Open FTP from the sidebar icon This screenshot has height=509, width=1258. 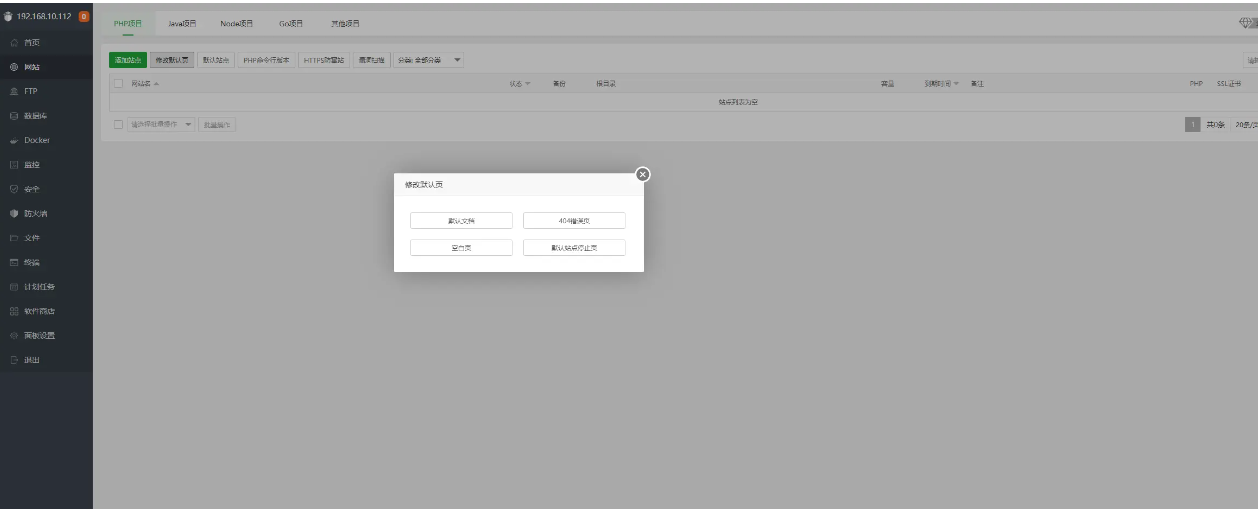pyautogui.click(x=14, y=92)
